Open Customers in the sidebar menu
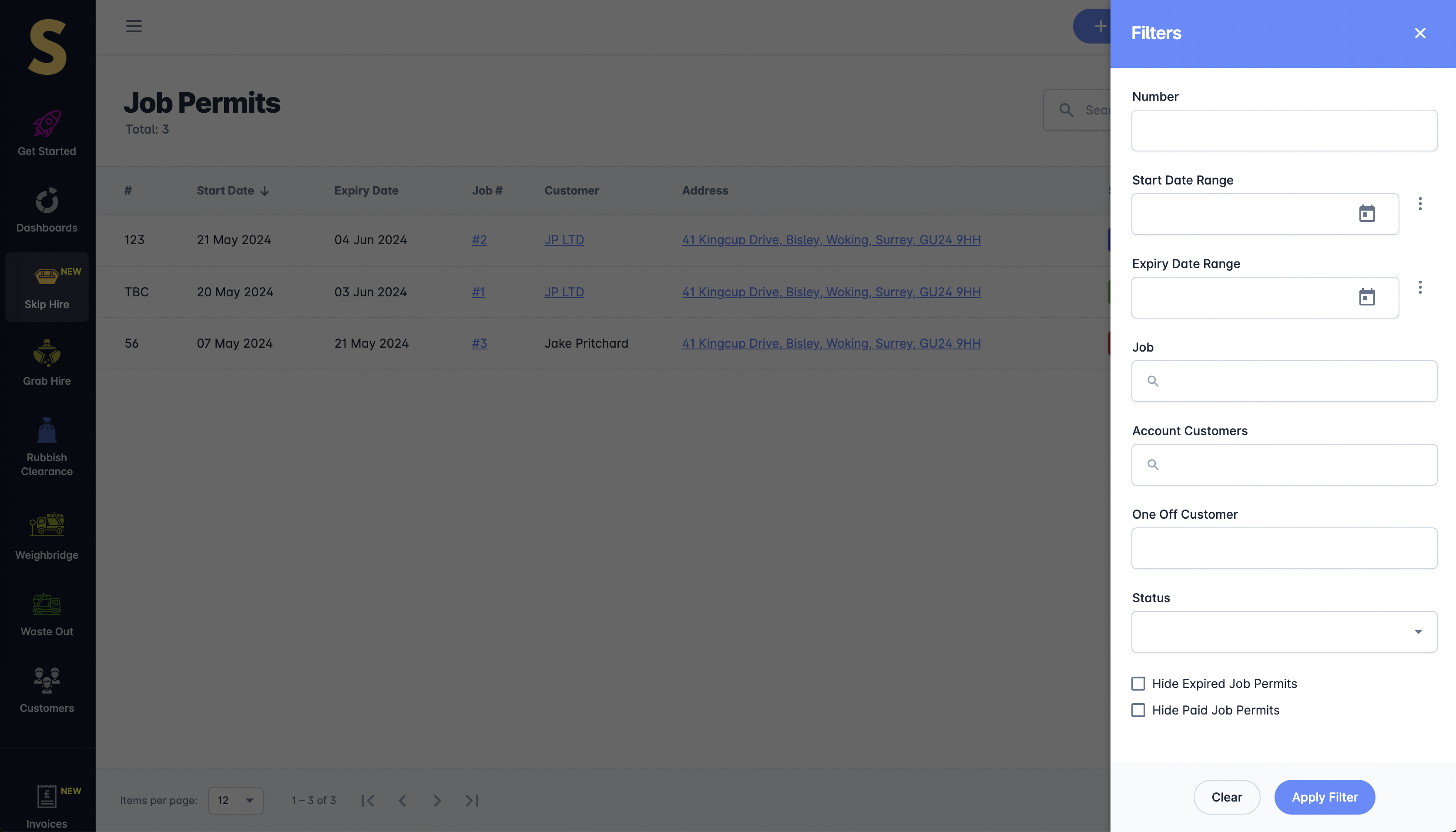The width and height of the screenshot is (1456, 832). (47, 690)
